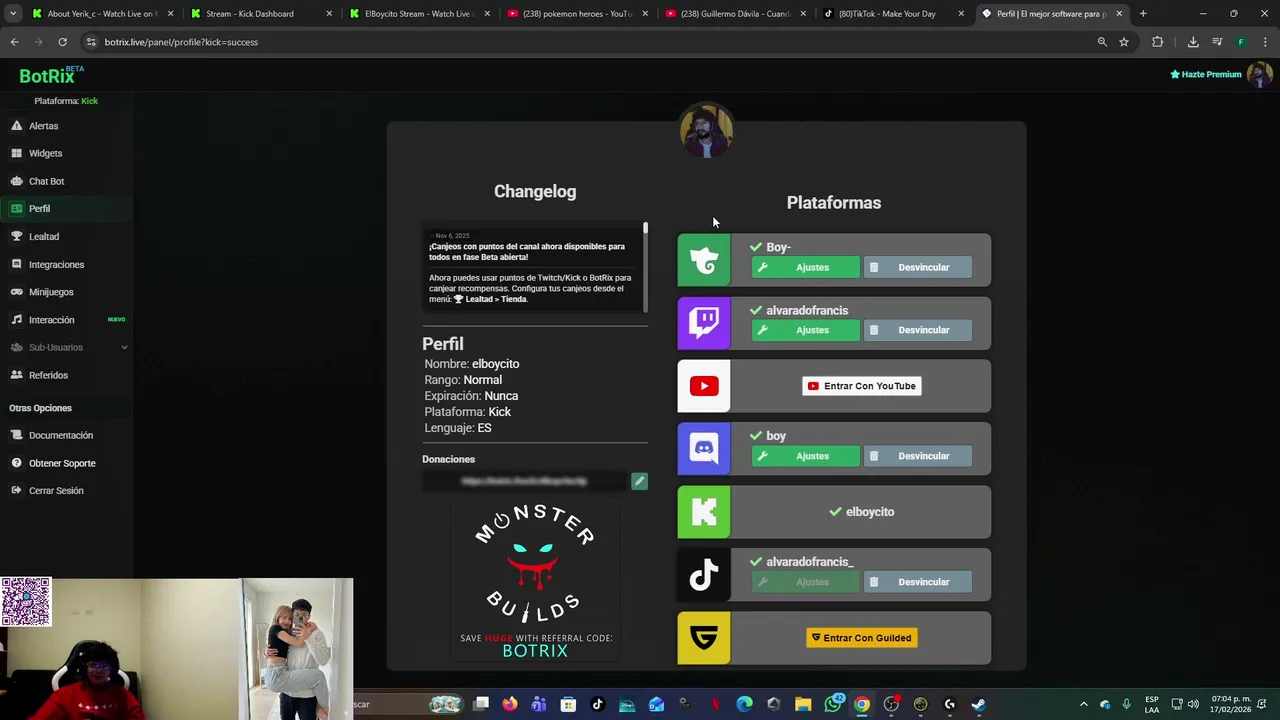1280x720 pixels.
Task: Click Desvincular for the Boy- Trovo account
Action: 917,267
